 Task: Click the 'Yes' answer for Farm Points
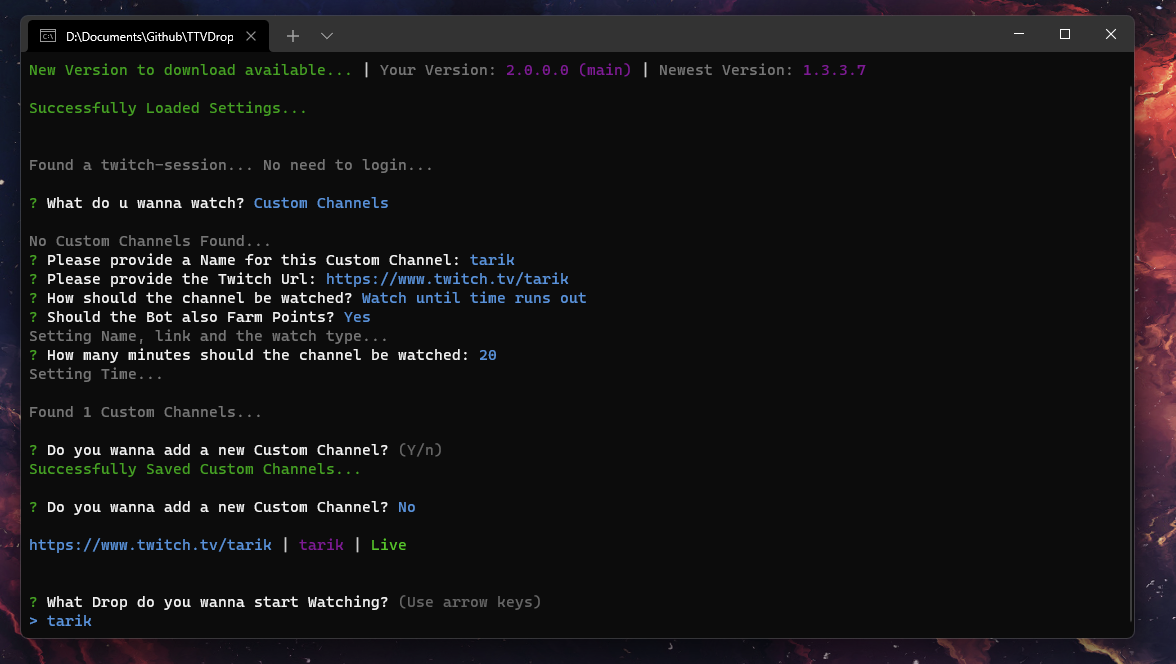[x=357, y=317]
